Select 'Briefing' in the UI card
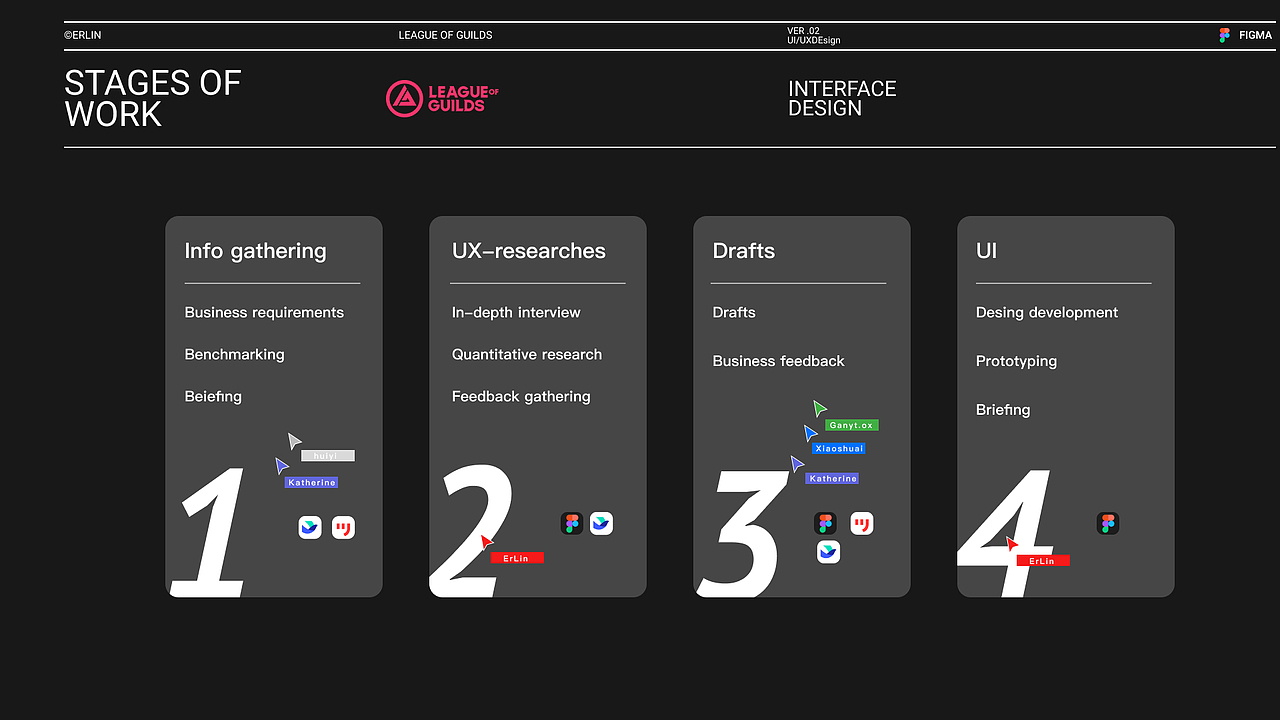 click(1003, 410)
